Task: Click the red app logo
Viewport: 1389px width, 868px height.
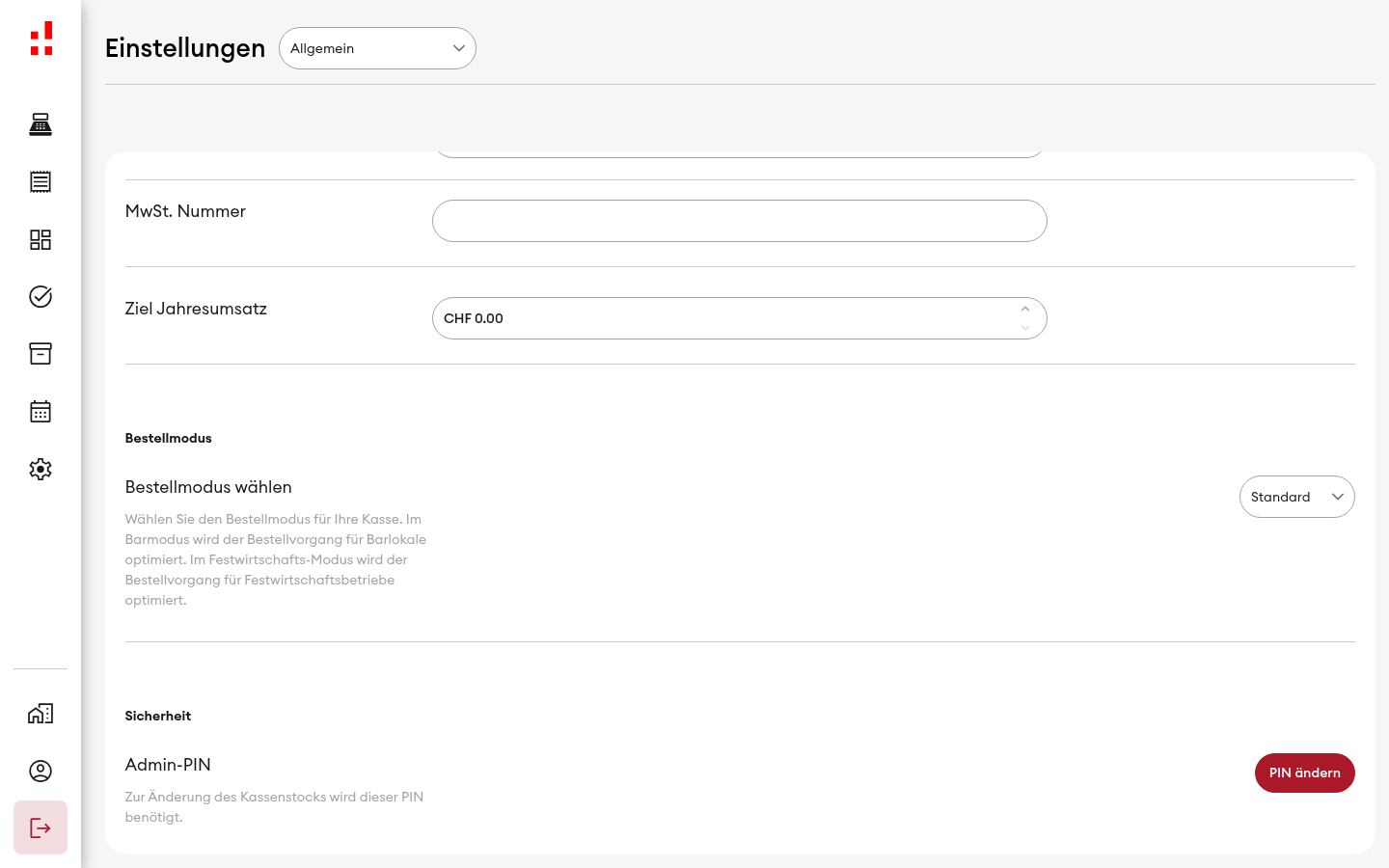Action: pos(41,39)
